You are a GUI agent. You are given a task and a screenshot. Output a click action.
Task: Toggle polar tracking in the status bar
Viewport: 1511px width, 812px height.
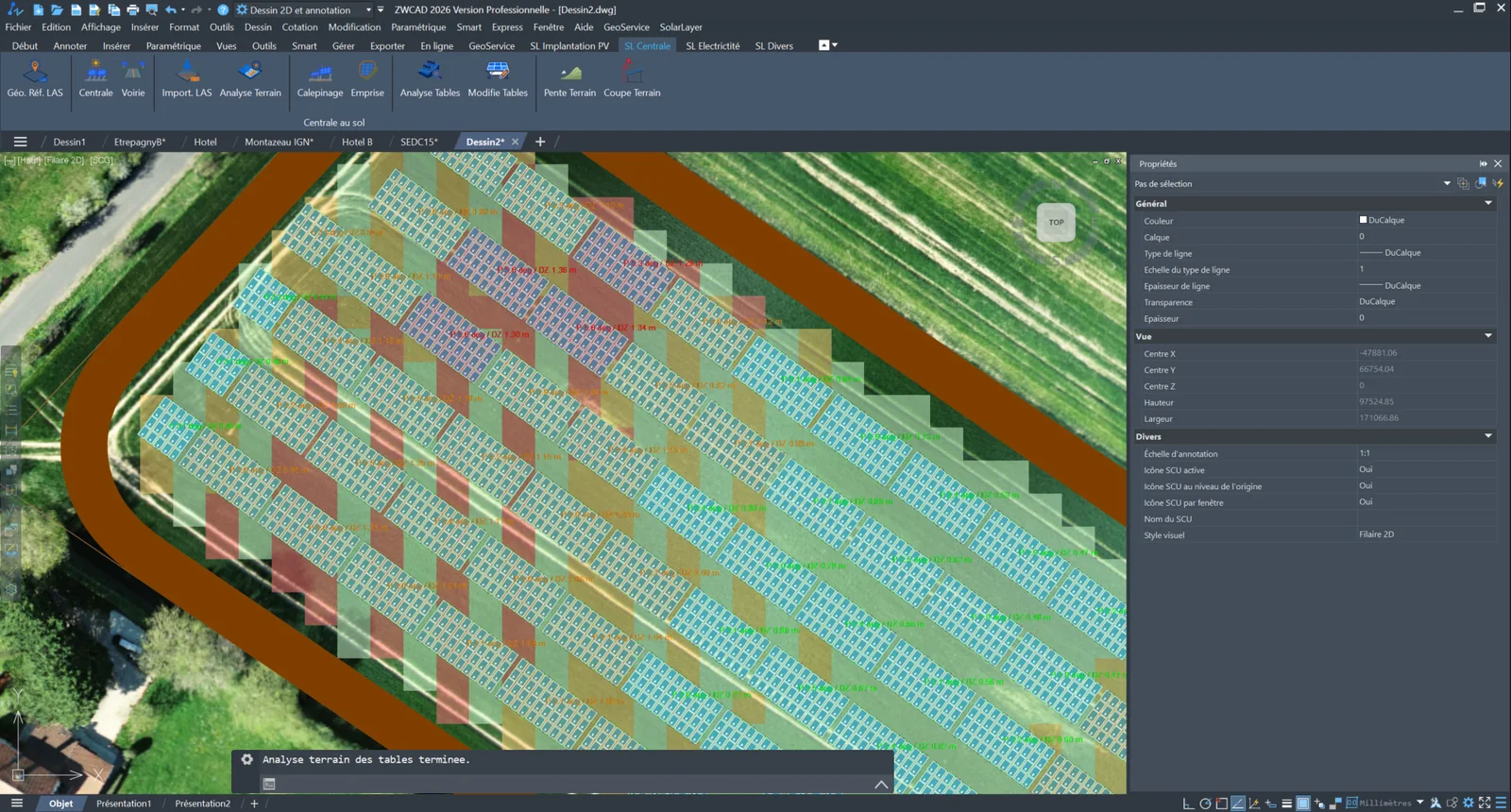[x=1205, y=804]
